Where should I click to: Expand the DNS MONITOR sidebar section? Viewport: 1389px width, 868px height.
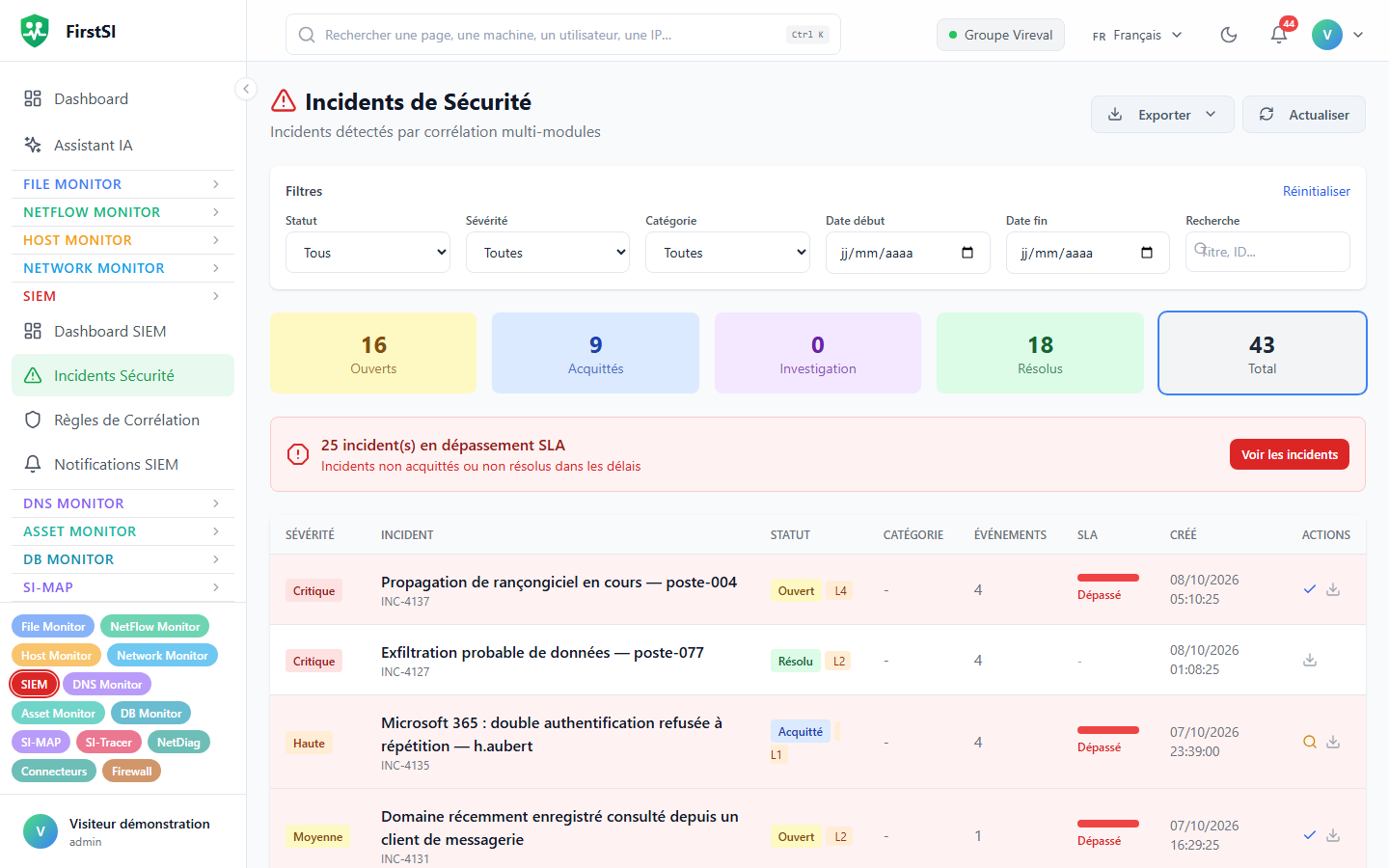pos(123,503)
